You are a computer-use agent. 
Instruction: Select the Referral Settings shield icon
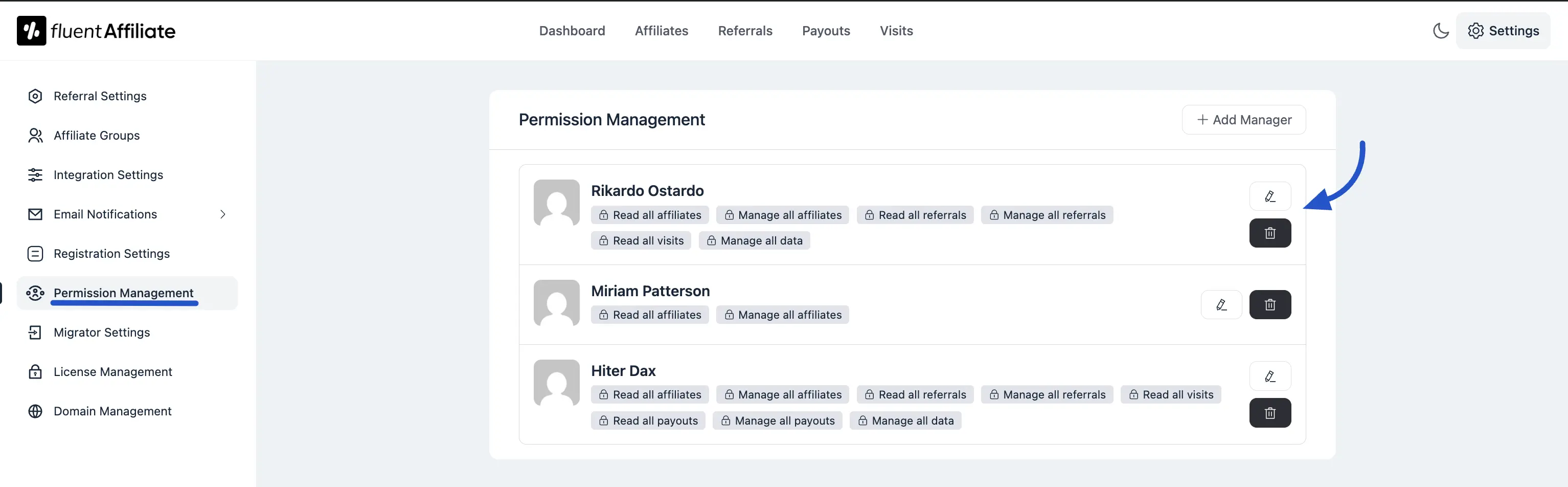35,96
